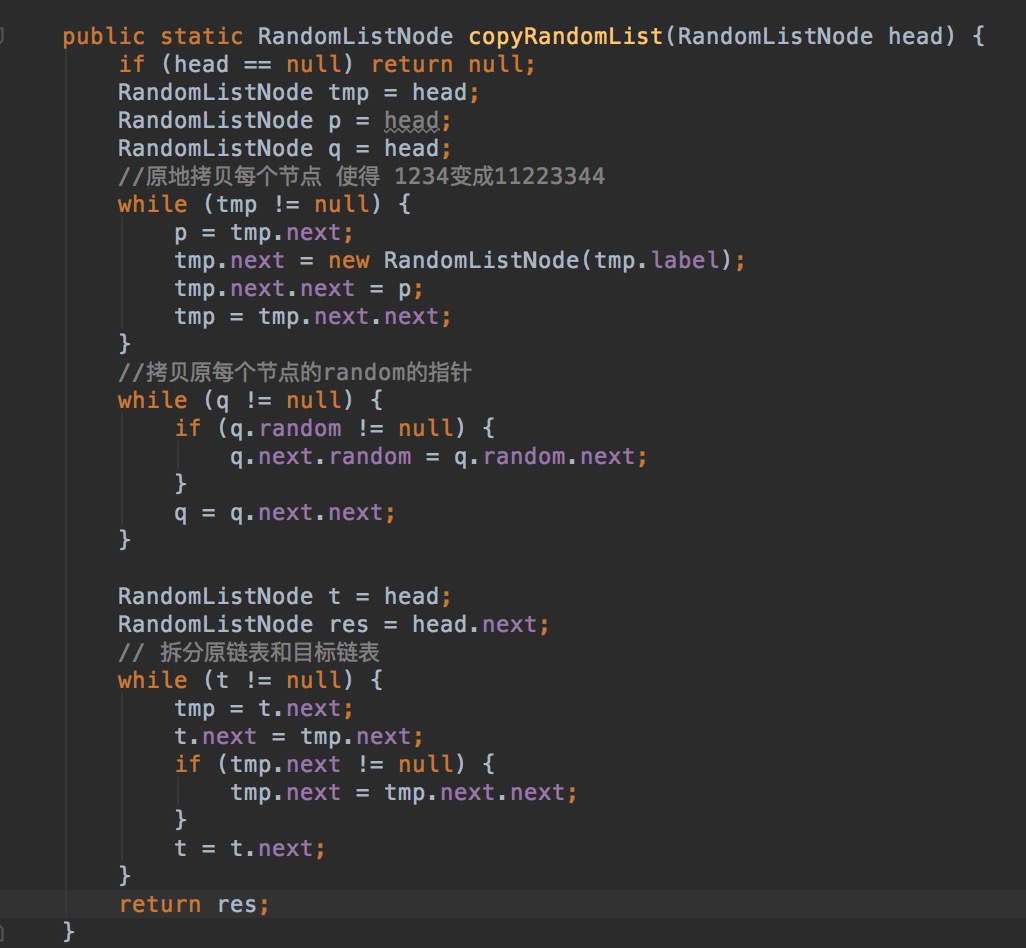The image size is (1026, 948).
Task: Click 'new RandomListNode(tmp.label)' constructor call
Action: click(529, 261)
